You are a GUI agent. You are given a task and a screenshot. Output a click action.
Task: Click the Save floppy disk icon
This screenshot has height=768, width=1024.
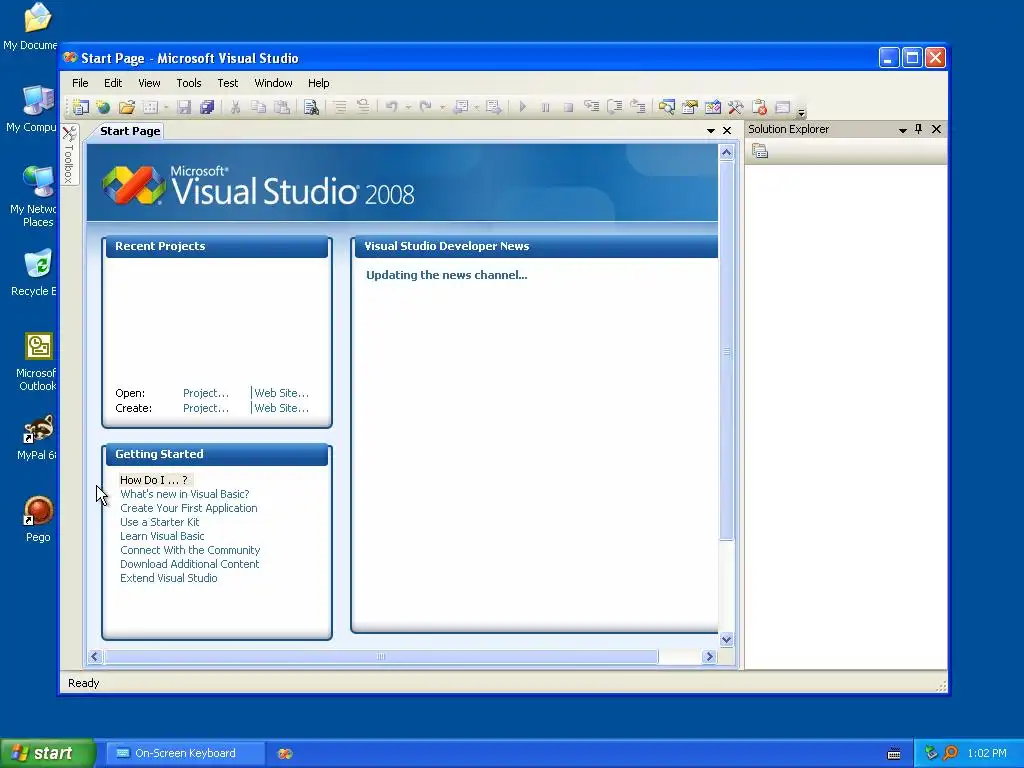coord(185,107)
